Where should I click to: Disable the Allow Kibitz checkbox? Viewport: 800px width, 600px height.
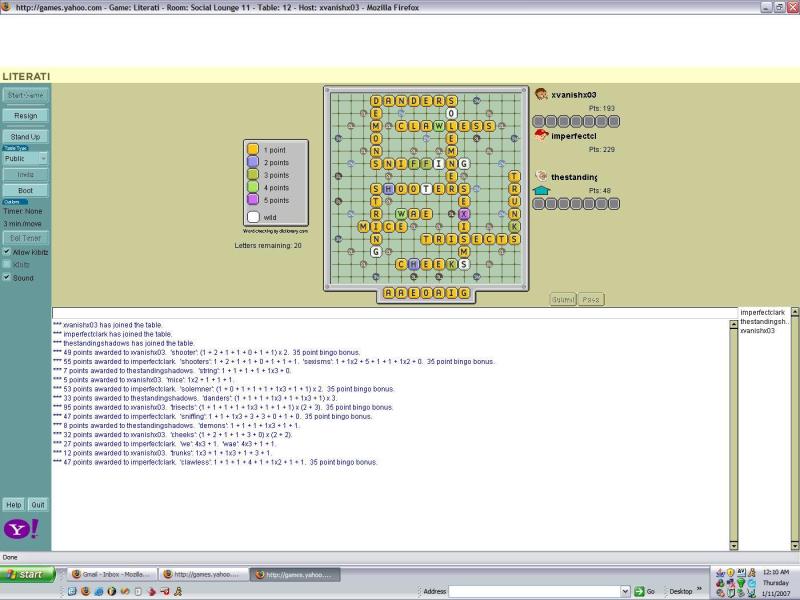pos(8,252)
